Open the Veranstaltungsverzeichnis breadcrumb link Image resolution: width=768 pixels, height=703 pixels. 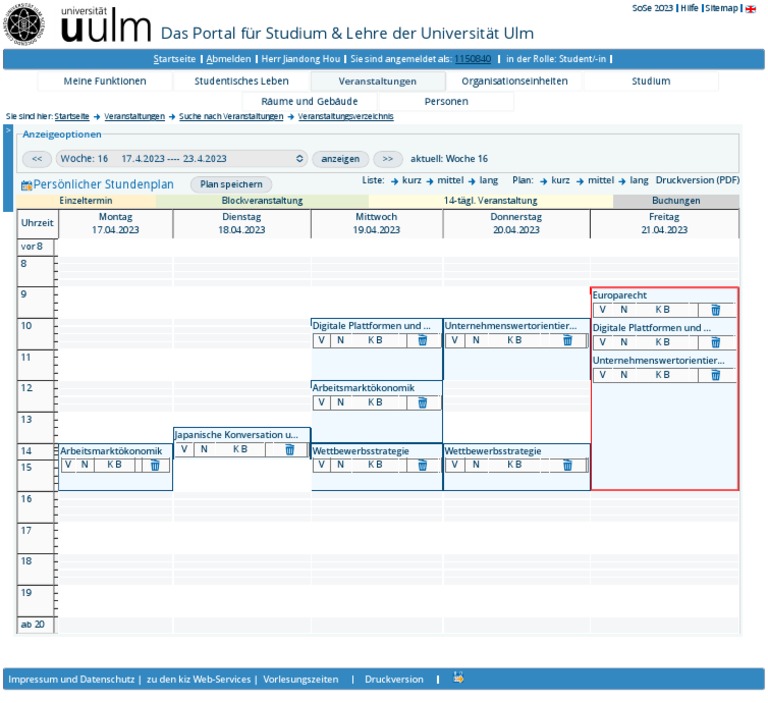(345, 116)
